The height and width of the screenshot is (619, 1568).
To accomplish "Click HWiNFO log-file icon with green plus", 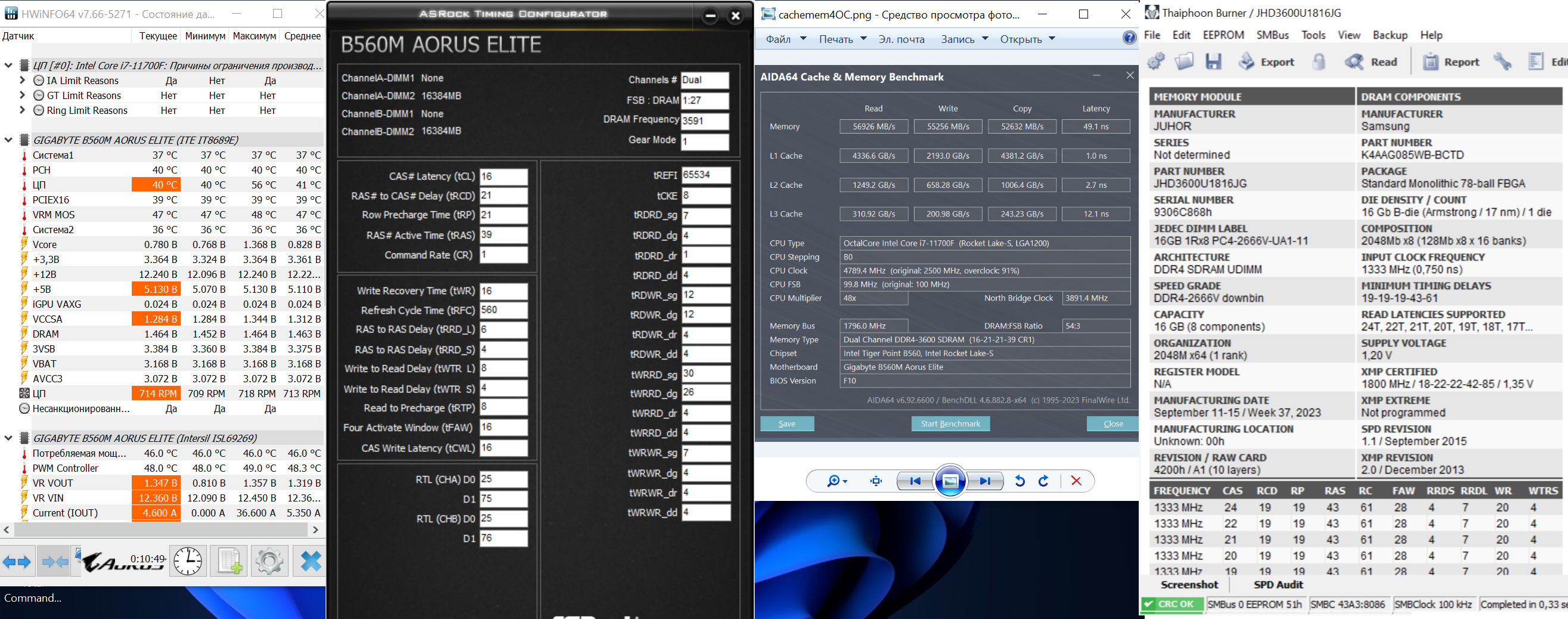I will (x=230, y=561).
